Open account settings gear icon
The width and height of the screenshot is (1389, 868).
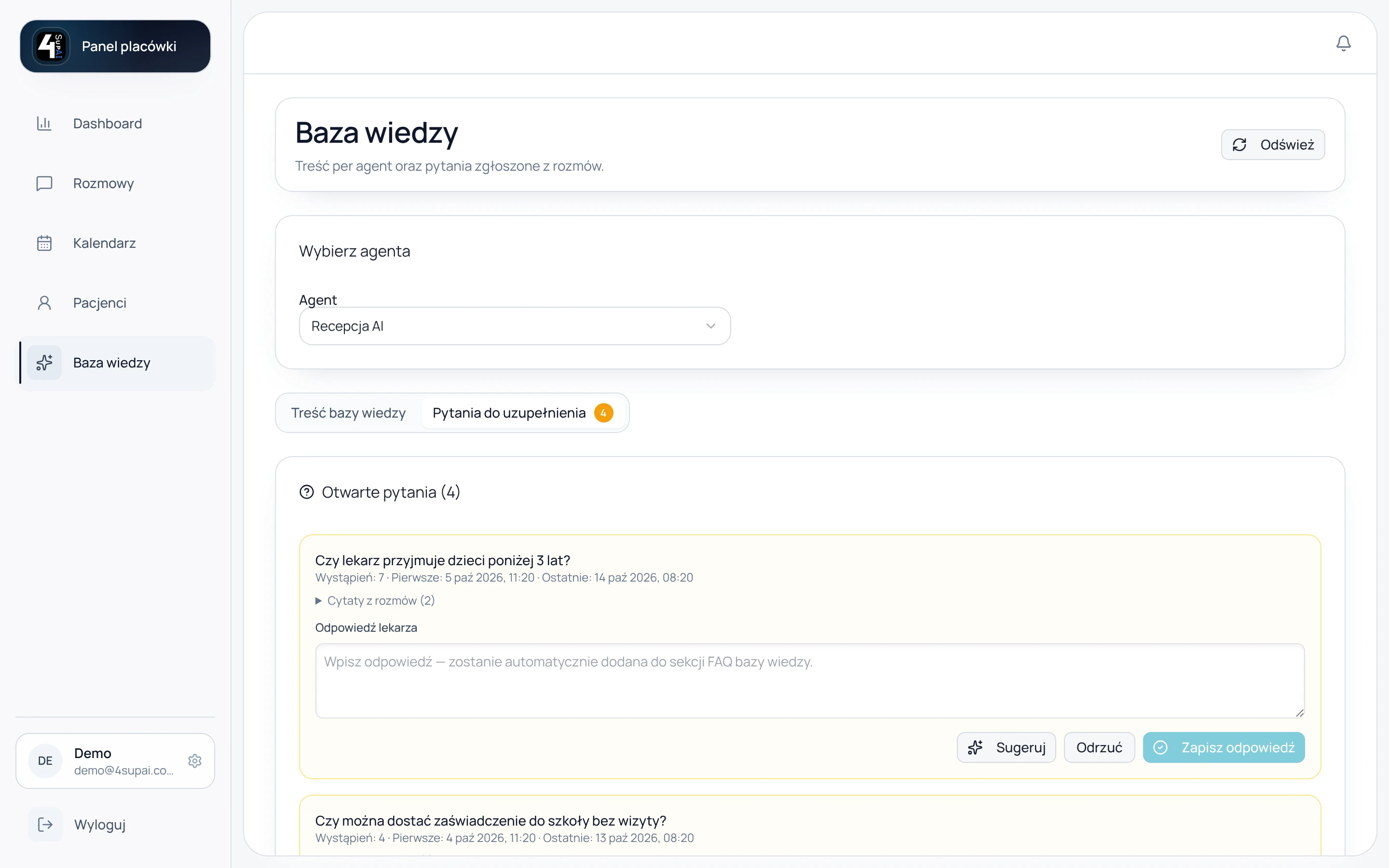[x=194, y=760]
